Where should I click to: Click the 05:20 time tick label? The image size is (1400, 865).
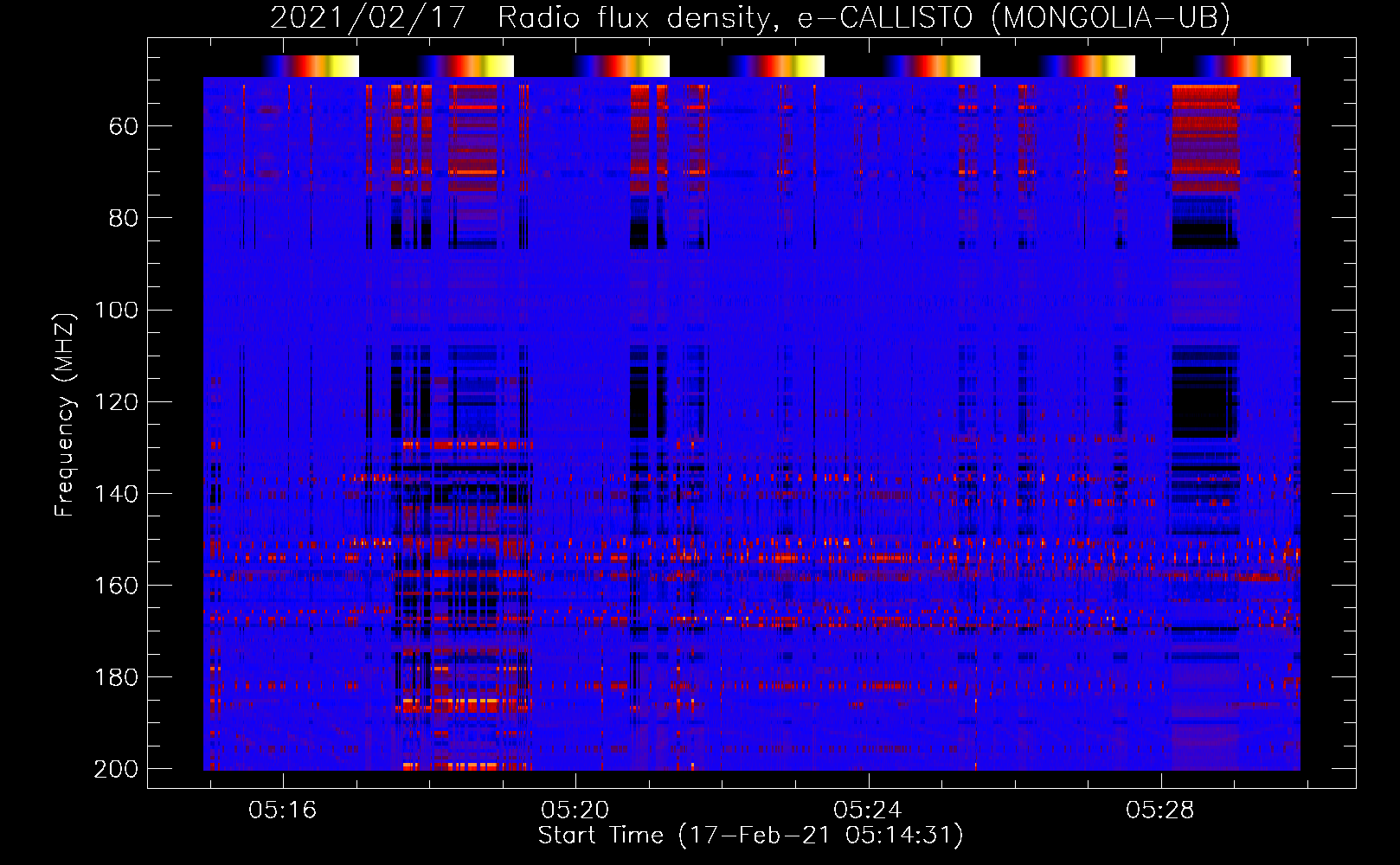click(575, 811)
